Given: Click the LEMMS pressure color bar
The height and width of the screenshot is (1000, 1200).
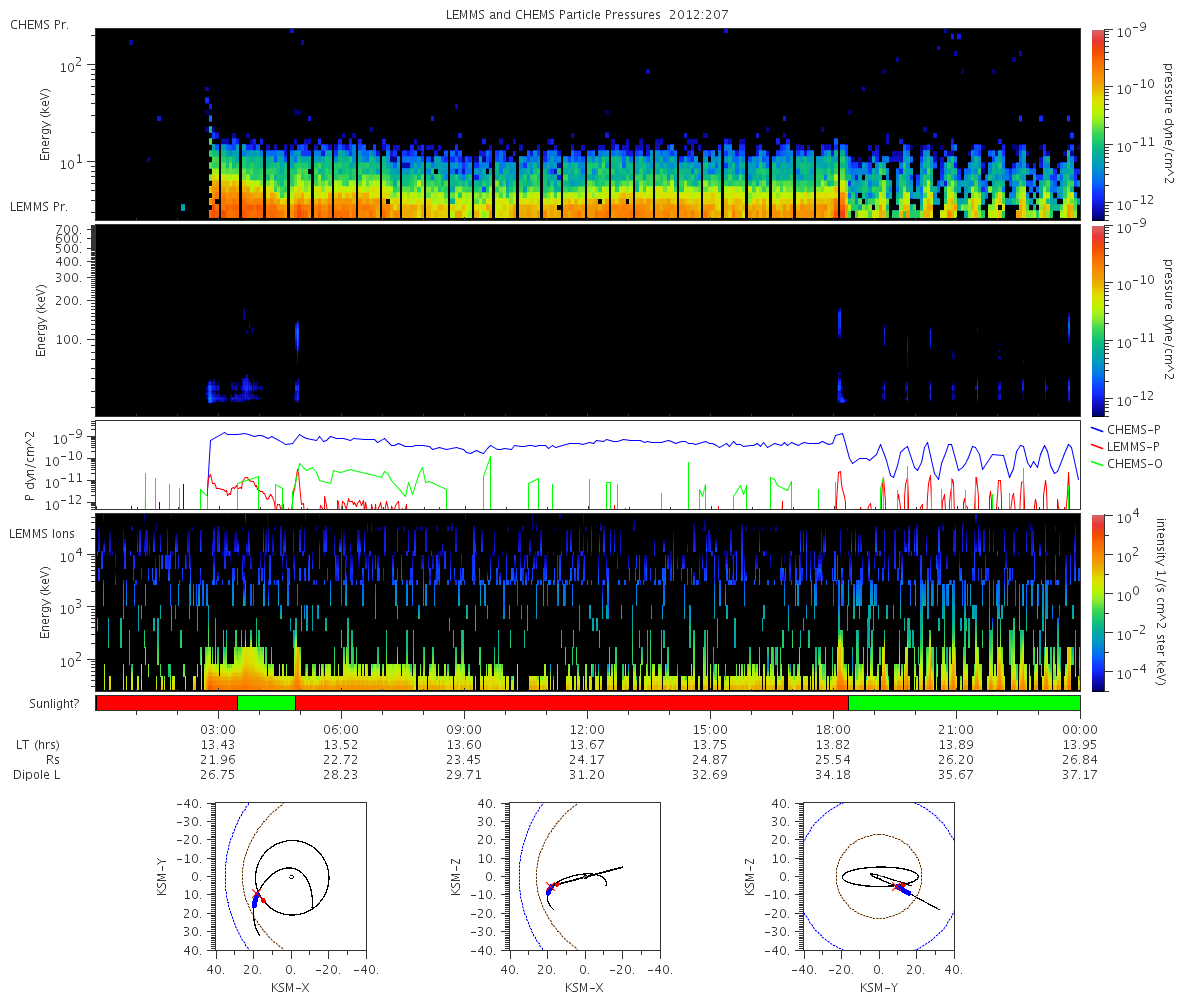Looking at the screenshot, I should [1097, 319].
